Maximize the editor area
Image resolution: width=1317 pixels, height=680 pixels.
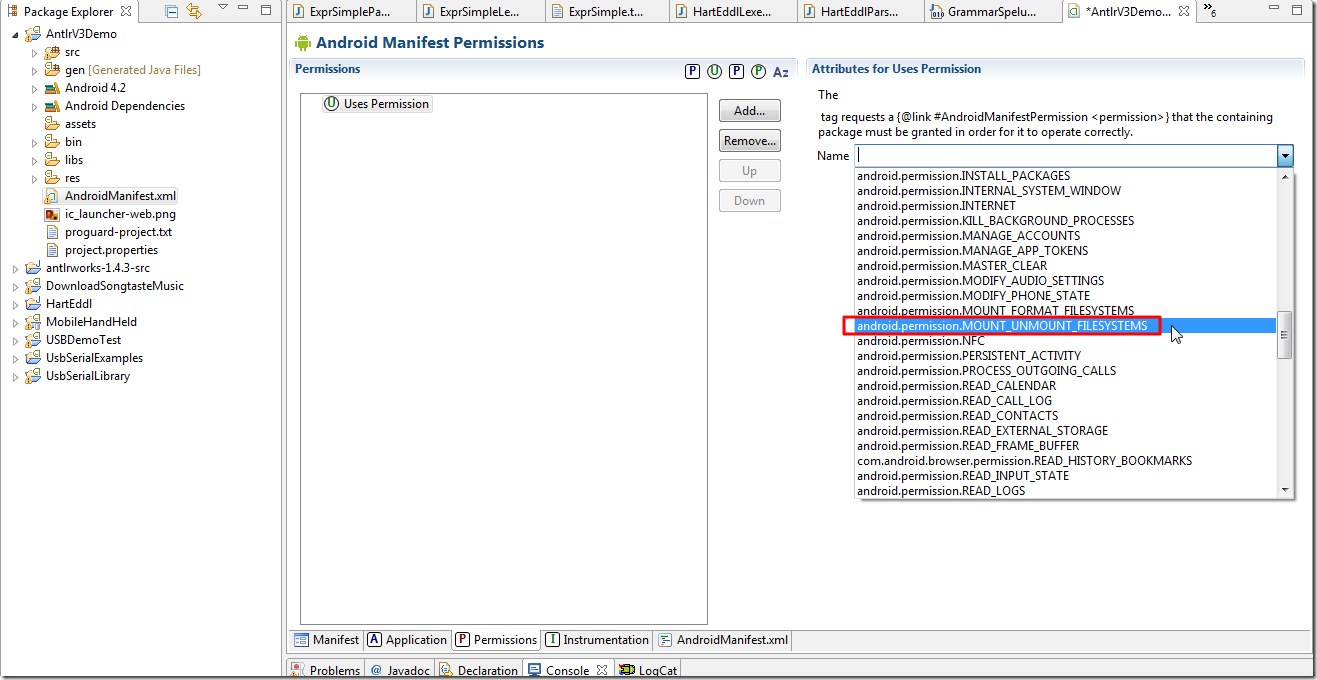tap(1295, 10)
